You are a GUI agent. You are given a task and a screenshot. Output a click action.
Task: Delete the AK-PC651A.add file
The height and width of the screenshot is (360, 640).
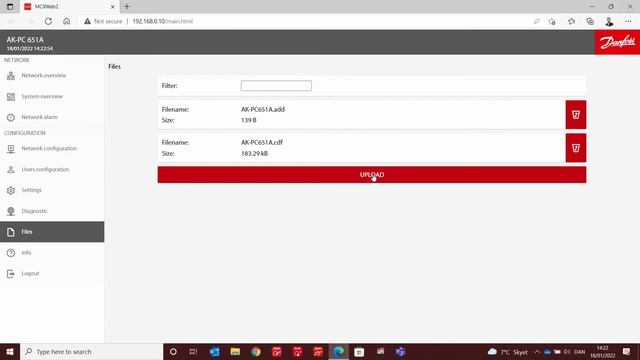coord(576,115)
